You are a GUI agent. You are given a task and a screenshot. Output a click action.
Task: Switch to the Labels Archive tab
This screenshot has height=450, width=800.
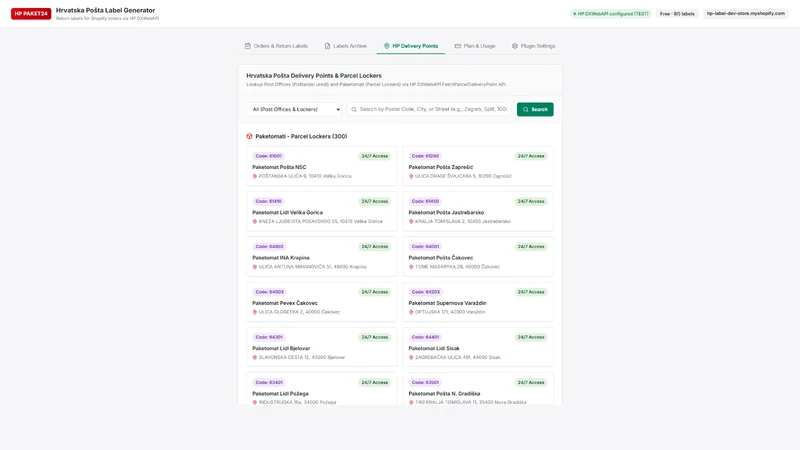click(x=345, y=46)
